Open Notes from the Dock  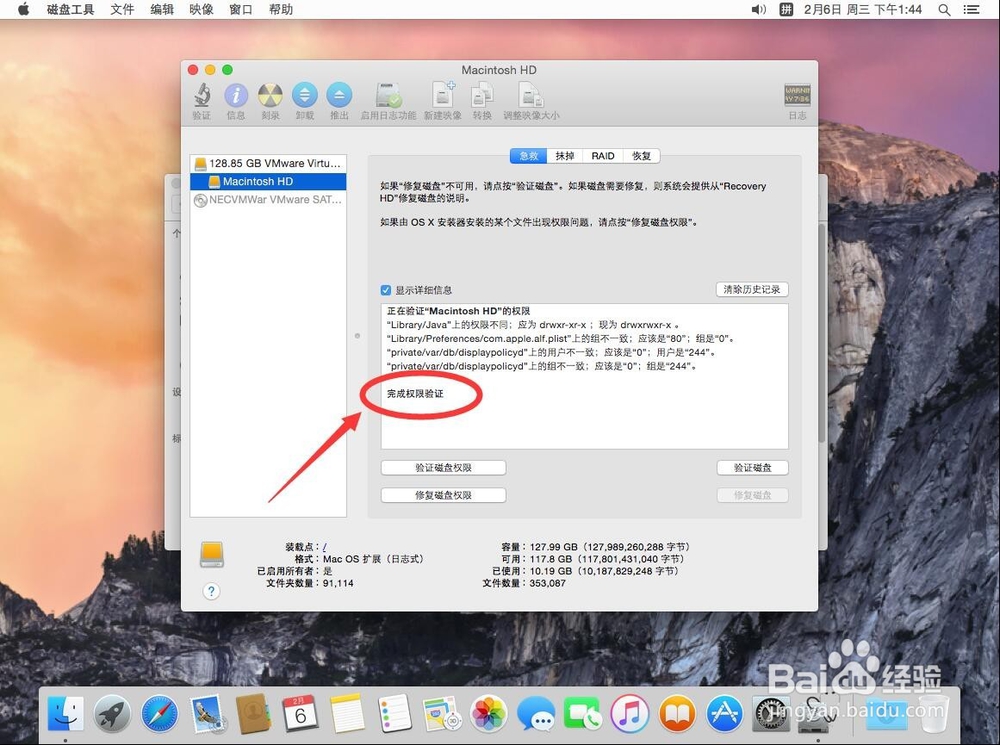tap(348, 712)
